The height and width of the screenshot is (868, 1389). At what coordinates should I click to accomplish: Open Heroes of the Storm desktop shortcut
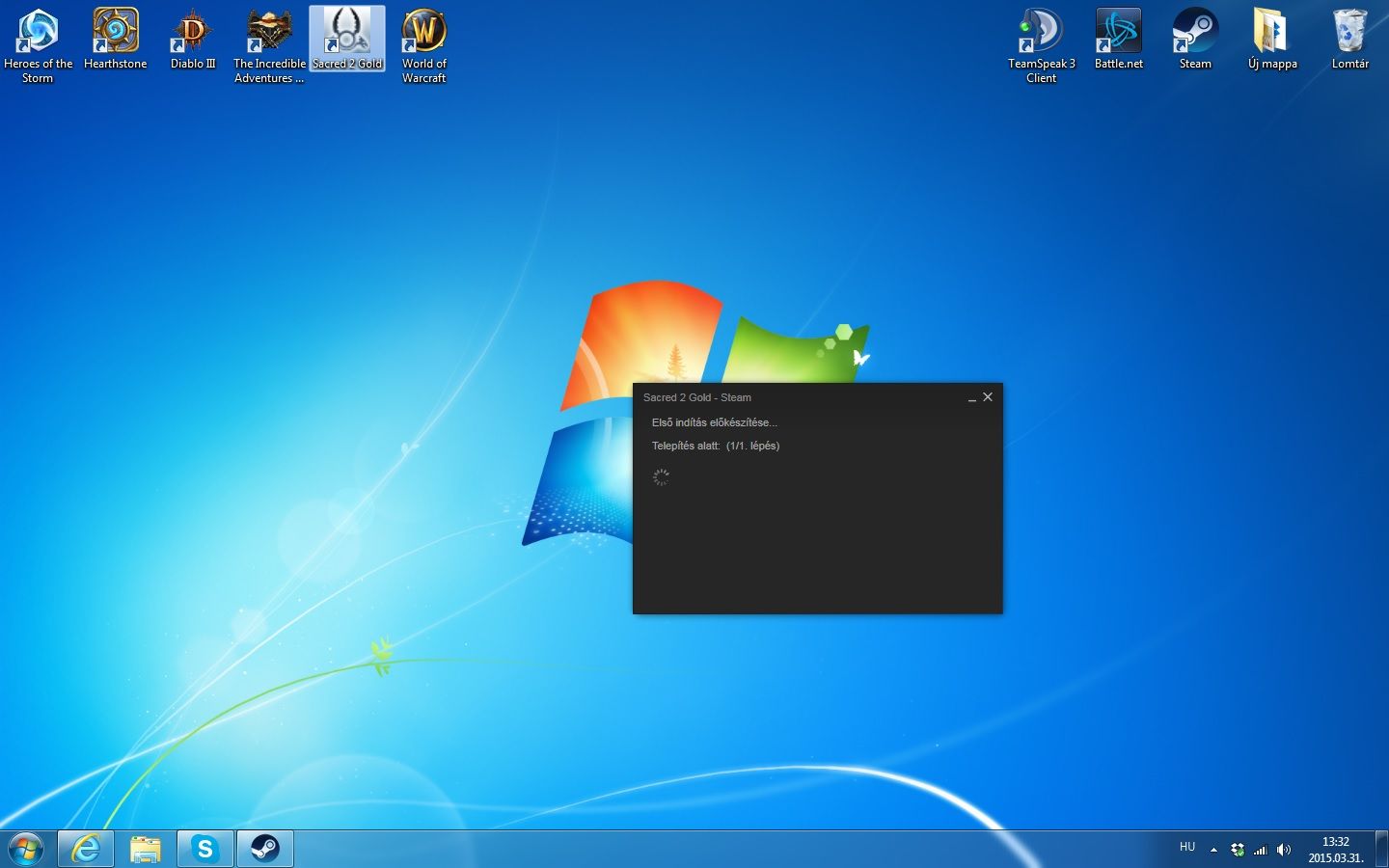tap(38, 32)
